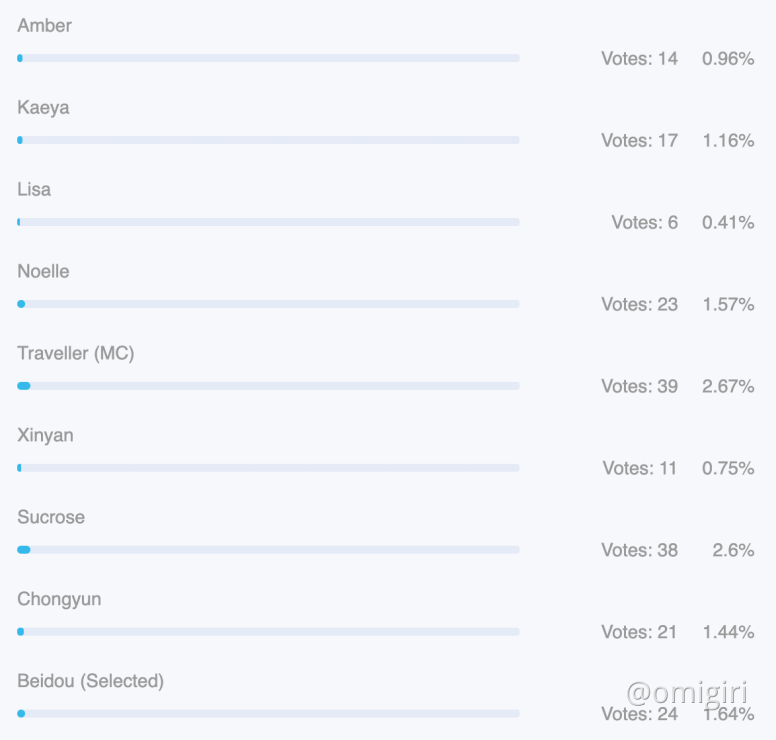Click the 0.75% percentage for Xinyan

click(728, 469)
